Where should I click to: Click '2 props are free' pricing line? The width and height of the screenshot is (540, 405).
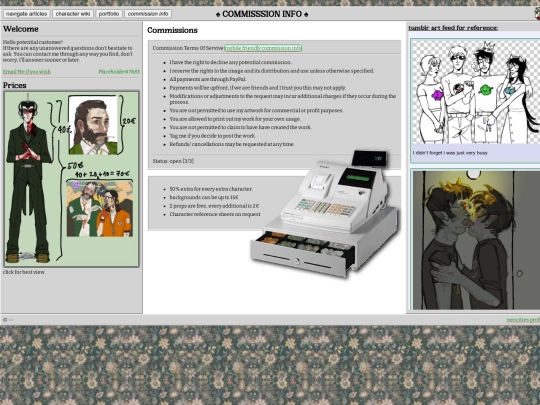pos(214,206)
